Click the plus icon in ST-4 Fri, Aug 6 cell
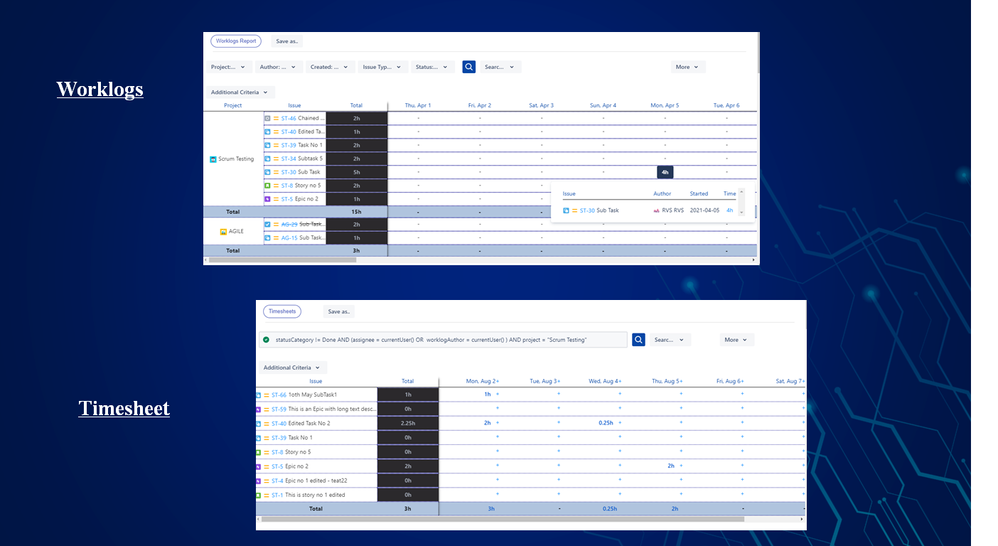Image resolution: width=998 pixels, height=546 pixels. 742,480
